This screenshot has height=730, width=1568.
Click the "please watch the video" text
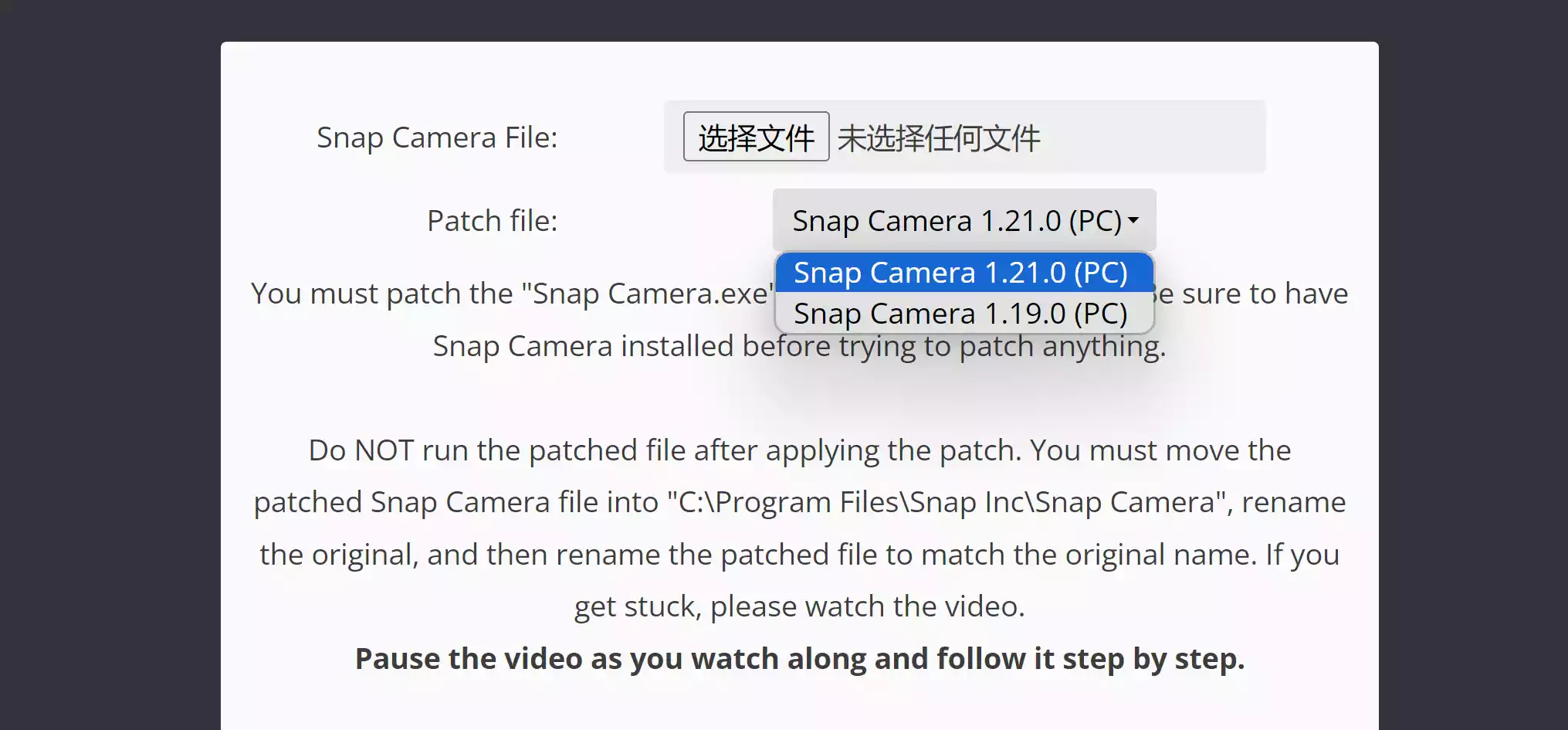coord(867,607)
